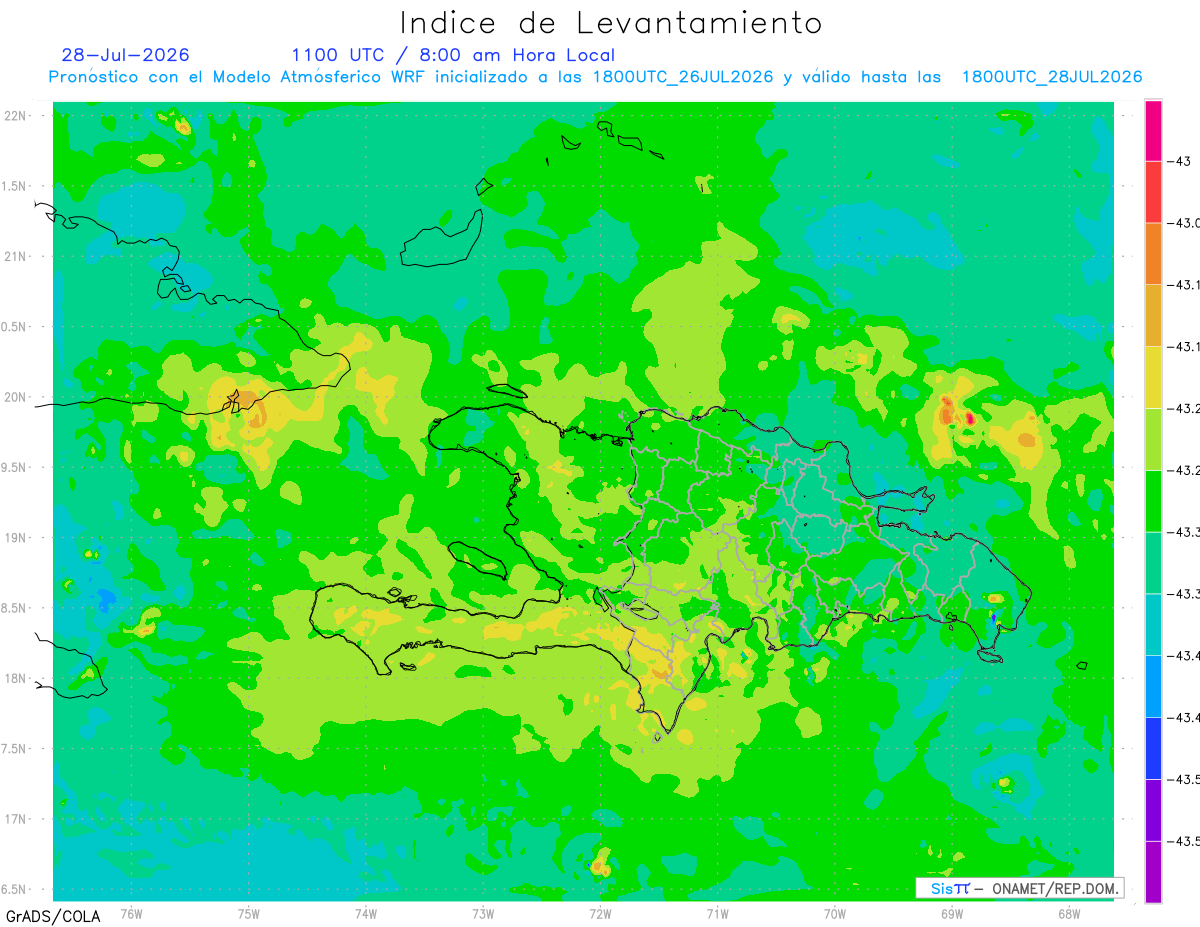Click the '18N' latitude label
1200x927 pixels.
16,678
